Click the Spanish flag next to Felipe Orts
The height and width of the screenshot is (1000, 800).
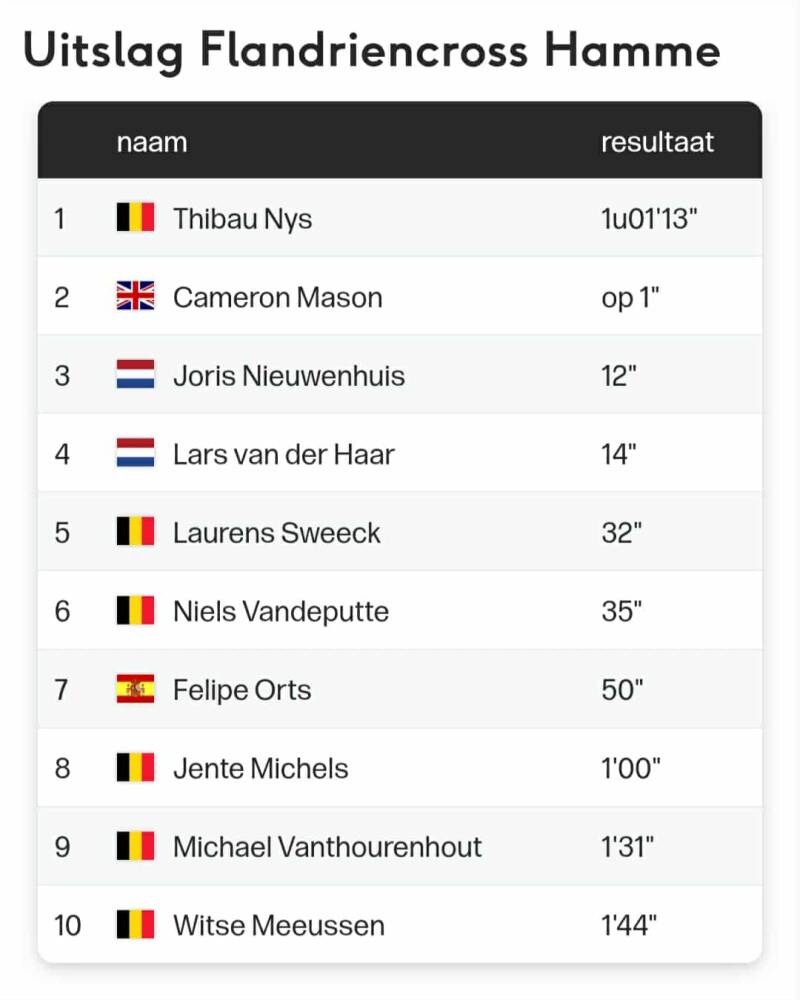click(x=135, y=690)
